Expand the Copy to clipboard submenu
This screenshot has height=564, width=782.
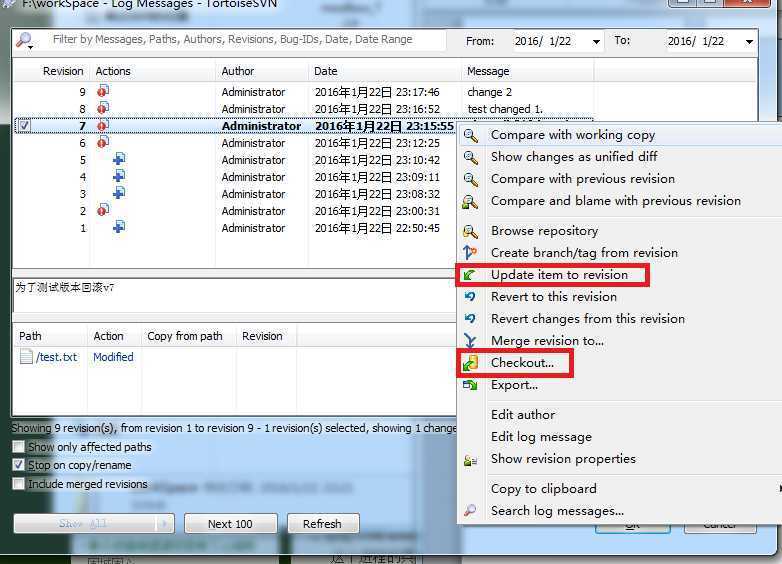point(779,489)
